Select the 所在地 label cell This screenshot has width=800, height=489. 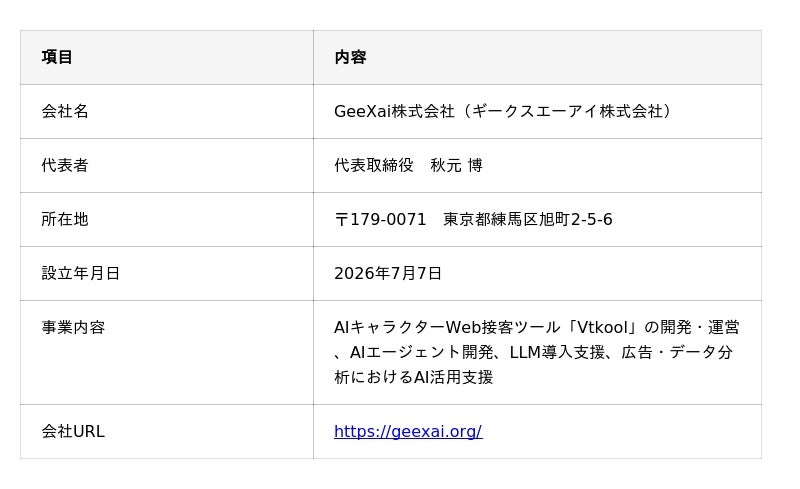[x=167, y=219]
